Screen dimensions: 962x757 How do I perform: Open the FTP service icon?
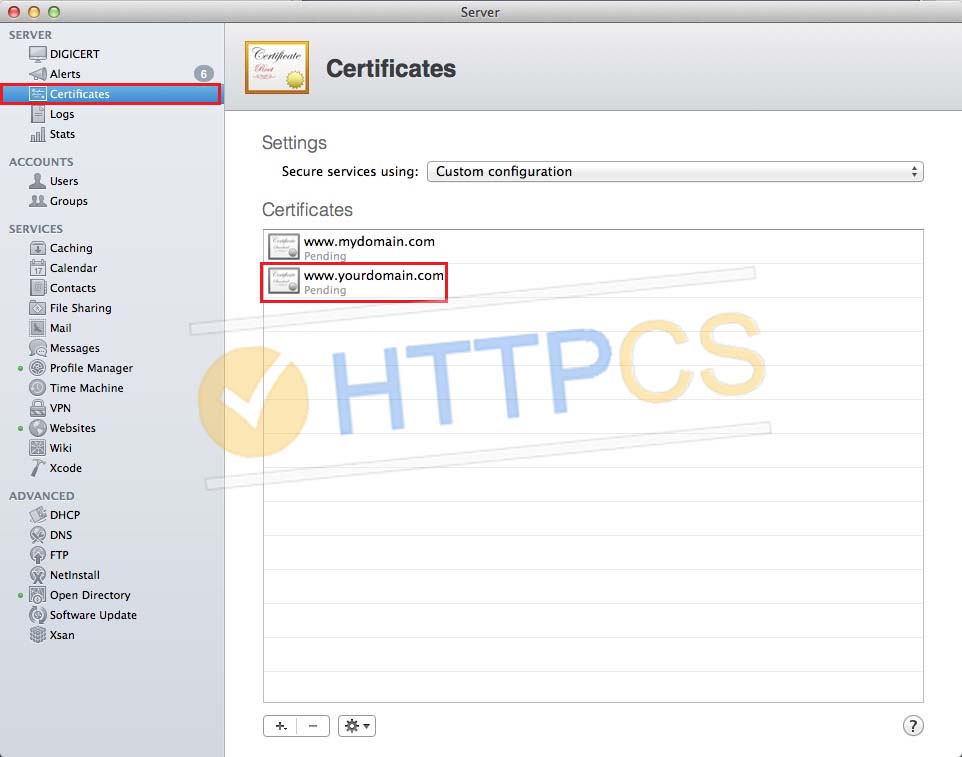pos(37,555)
